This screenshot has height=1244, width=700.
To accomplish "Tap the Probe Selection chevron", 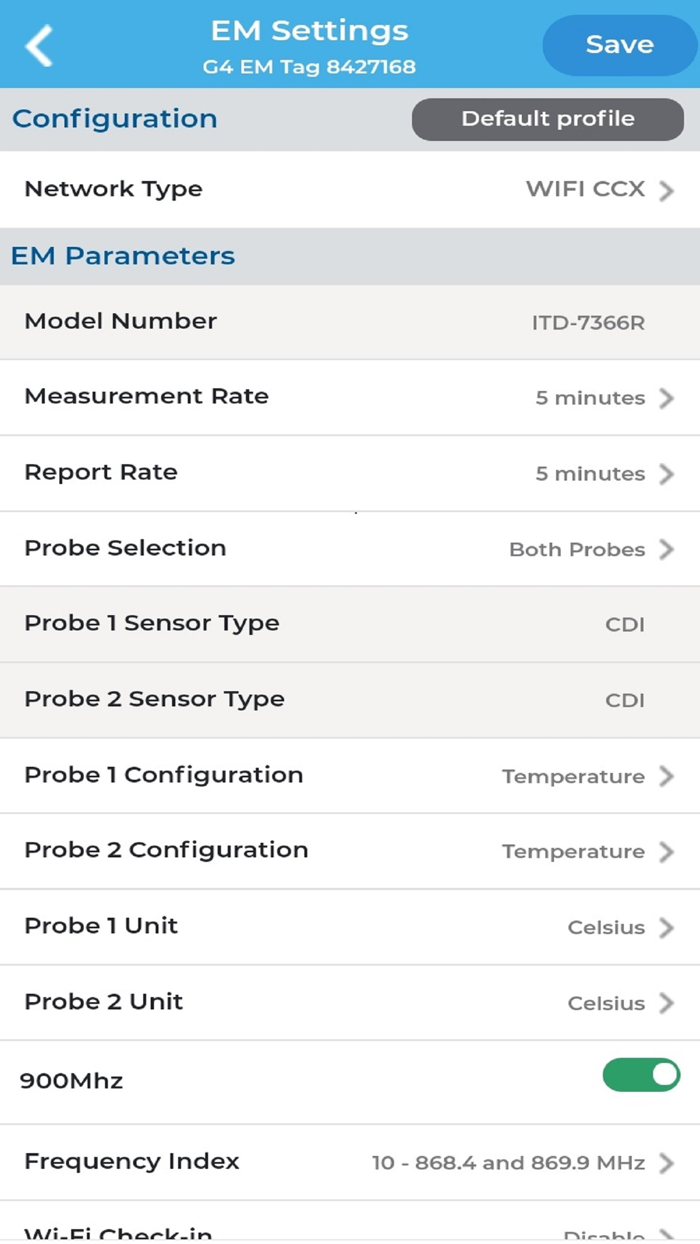I will (667, 550).
